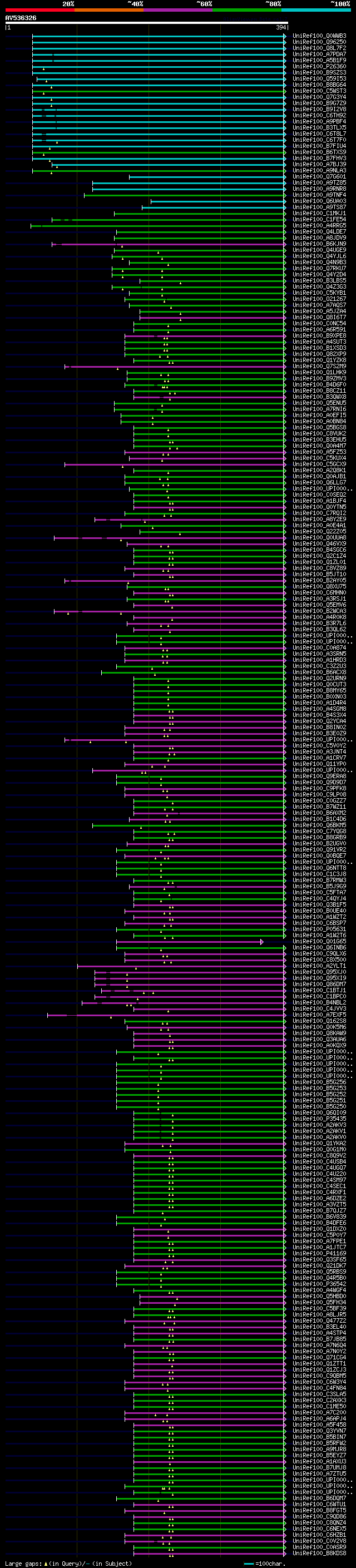Image resolution: width=356 pixels, height=1568 pixels.
Task: Click the UniRef100_Q4UGE9 hit label
Action: 319,250
